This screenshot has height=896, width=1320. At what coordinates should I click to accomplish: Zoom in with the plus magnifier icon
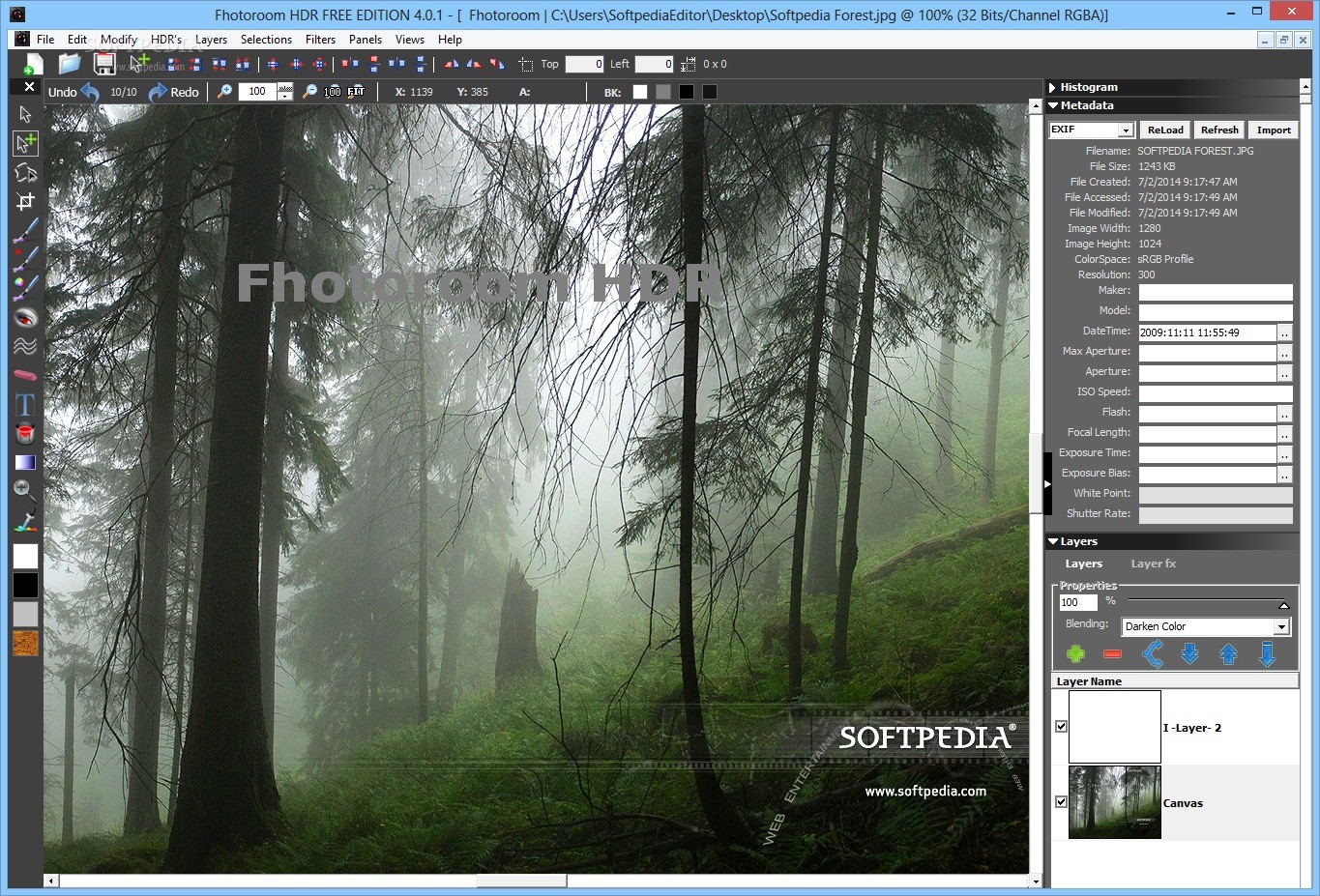click(x=224, y=92)
